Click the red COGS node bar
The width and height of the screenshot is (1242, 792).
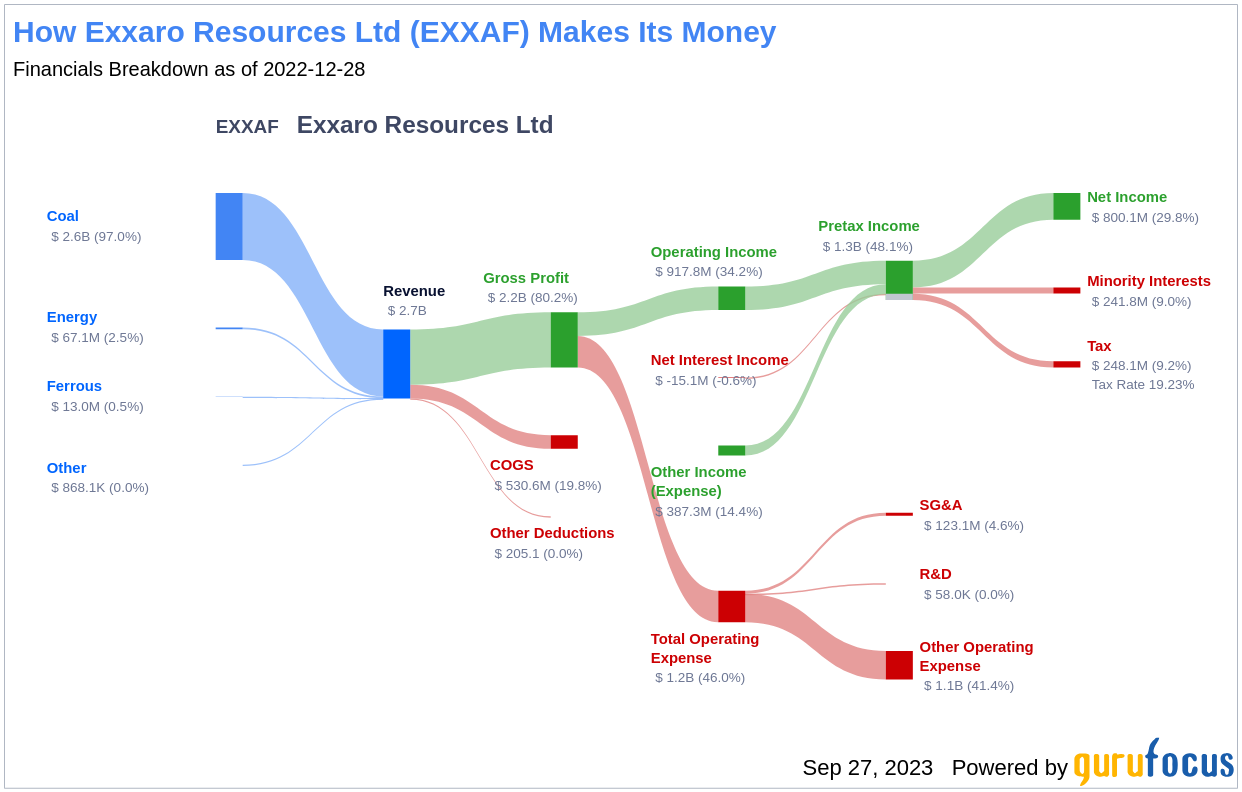(564, 442)
